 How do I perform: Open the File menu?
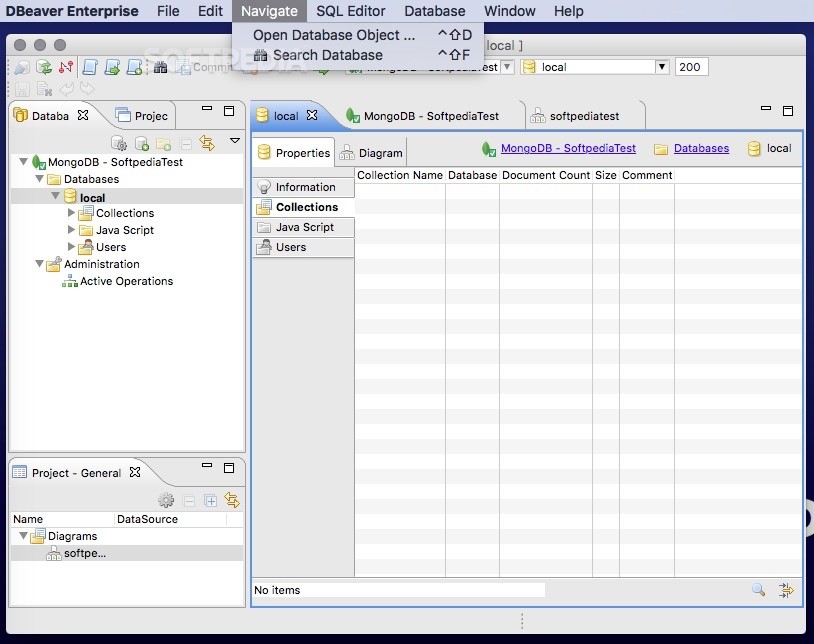point(168,11)
